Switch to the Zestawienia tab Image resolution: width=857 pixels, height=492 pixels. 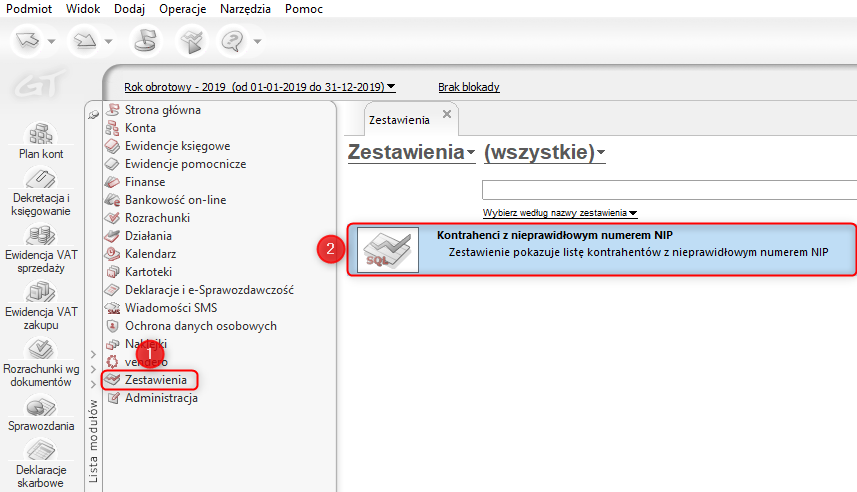click(x=399, y=120)
